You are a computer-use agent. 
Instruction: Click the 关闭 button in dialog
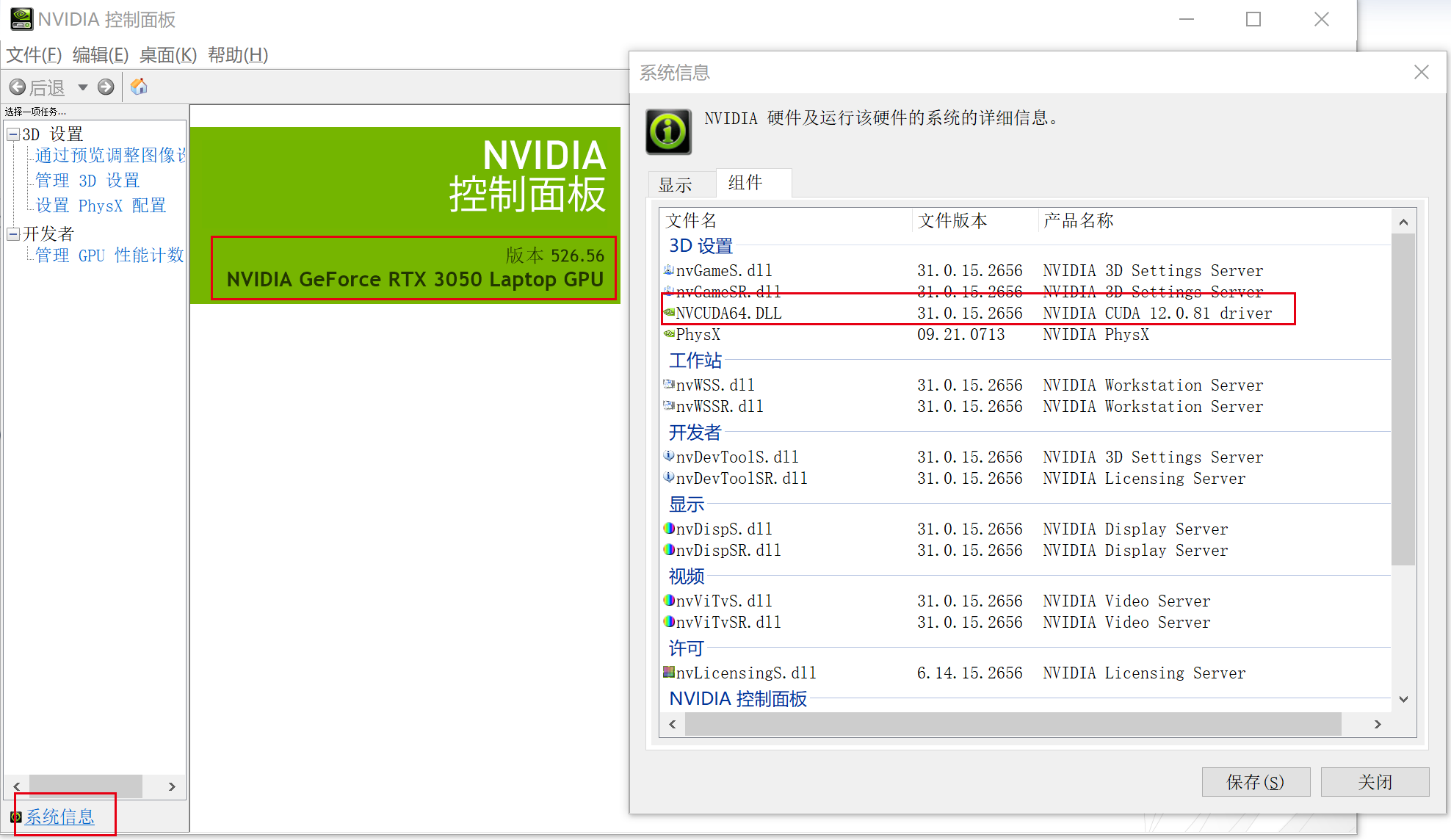[1375, 782]
